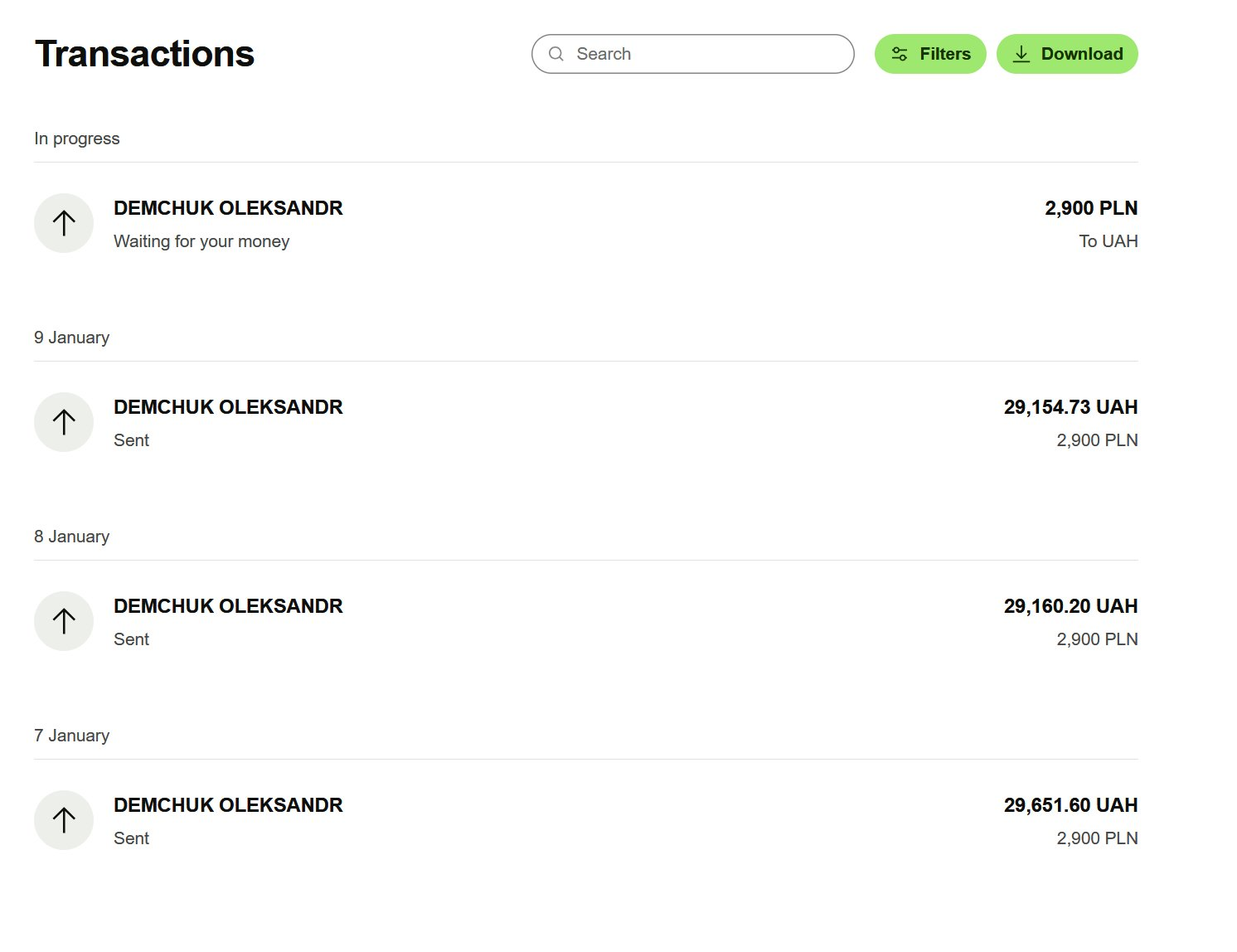This screenshot has height=952, width=1237.
Task: Click the 2,900 PLN in-progress amount
Action: [1091, 208]
